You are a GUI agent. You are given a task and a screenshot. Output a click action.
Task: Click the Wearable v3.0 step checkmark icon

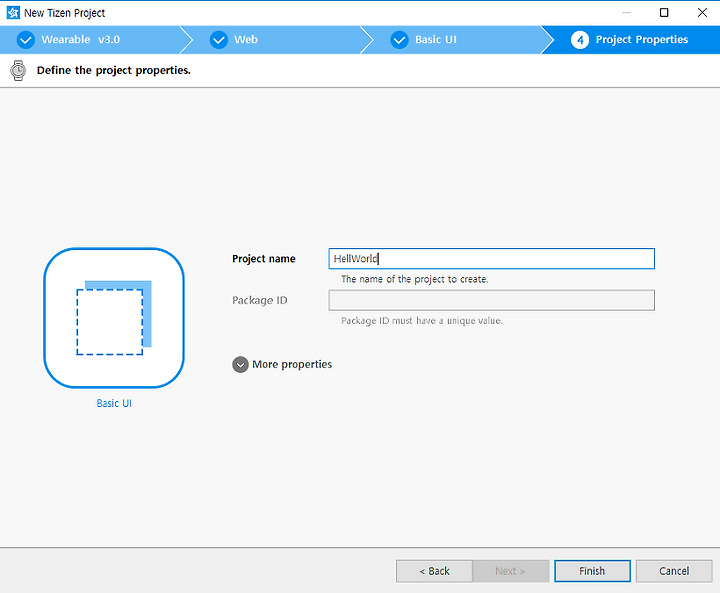pos(26,40)
